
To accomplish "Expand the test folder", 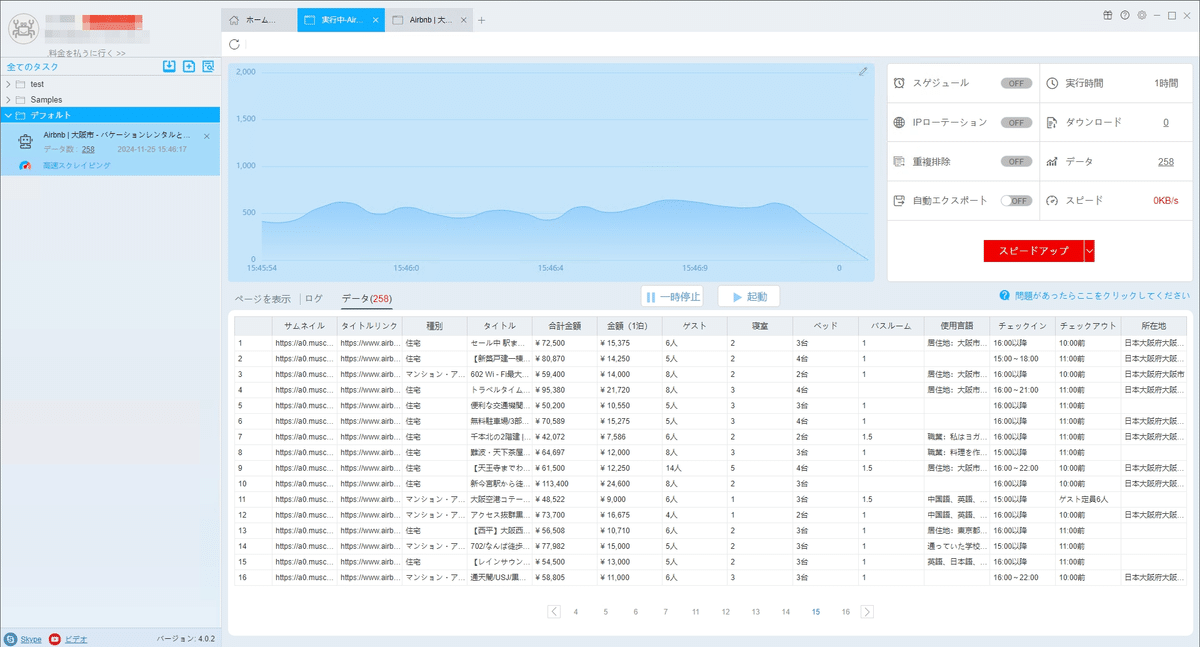I will pyautogui.click(x=9, y=84).
